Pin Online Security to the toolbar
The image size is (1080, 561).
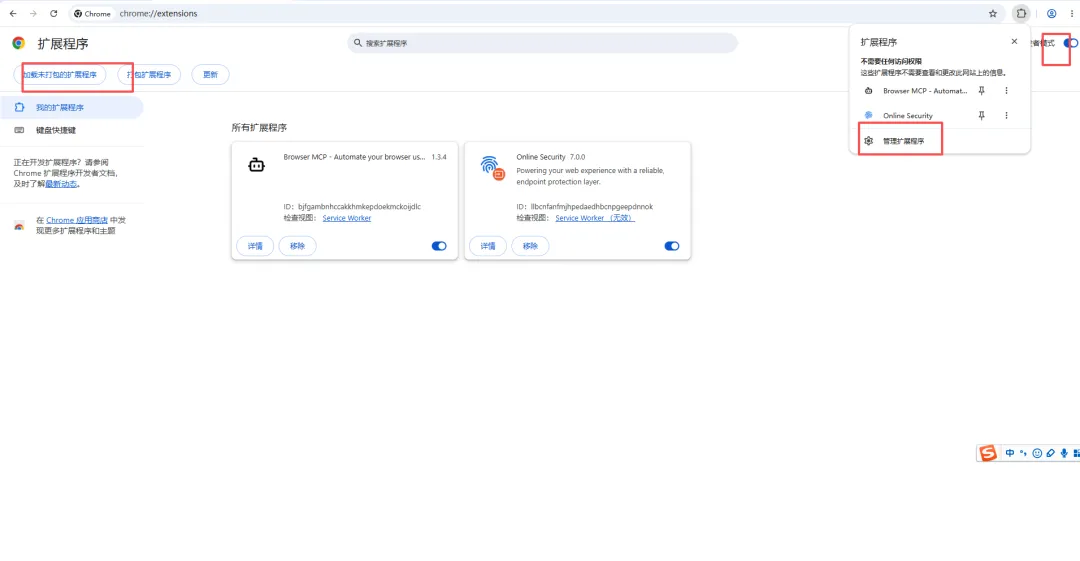[x=982, y=116]
